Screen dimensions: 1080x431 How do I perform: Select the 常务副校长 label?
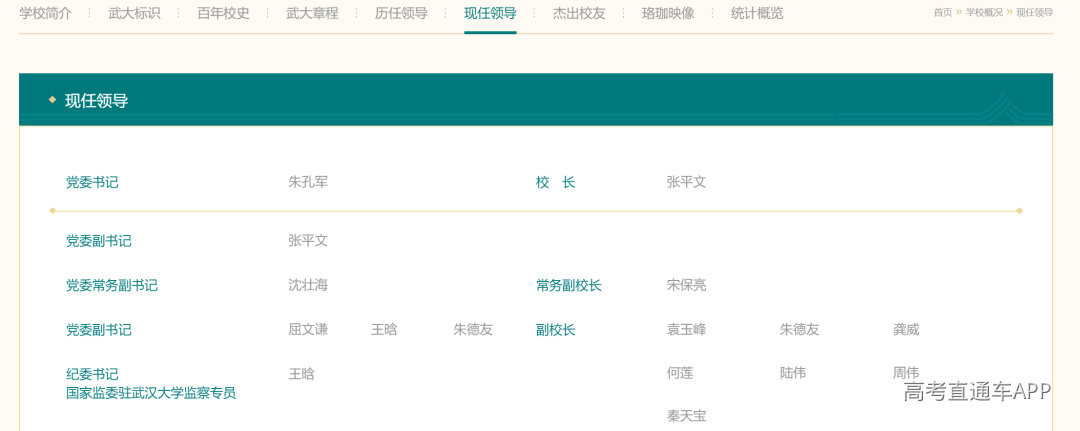pos(569,285)
